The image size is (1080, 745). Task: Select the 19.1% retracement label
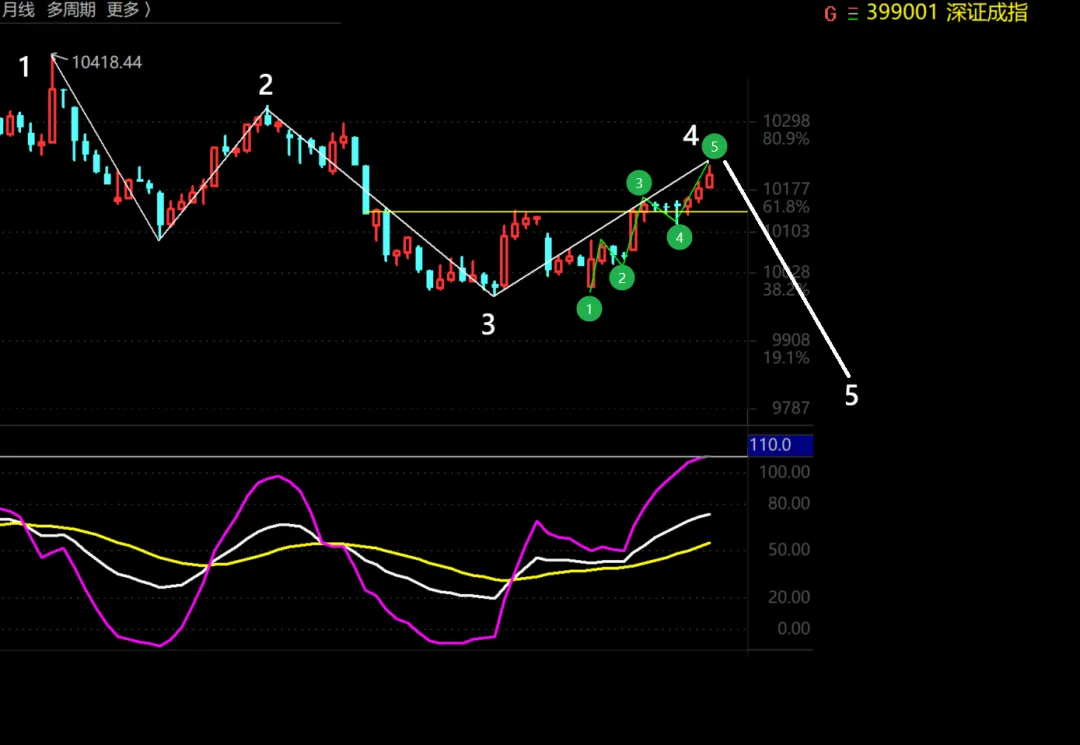coord(786,358)
